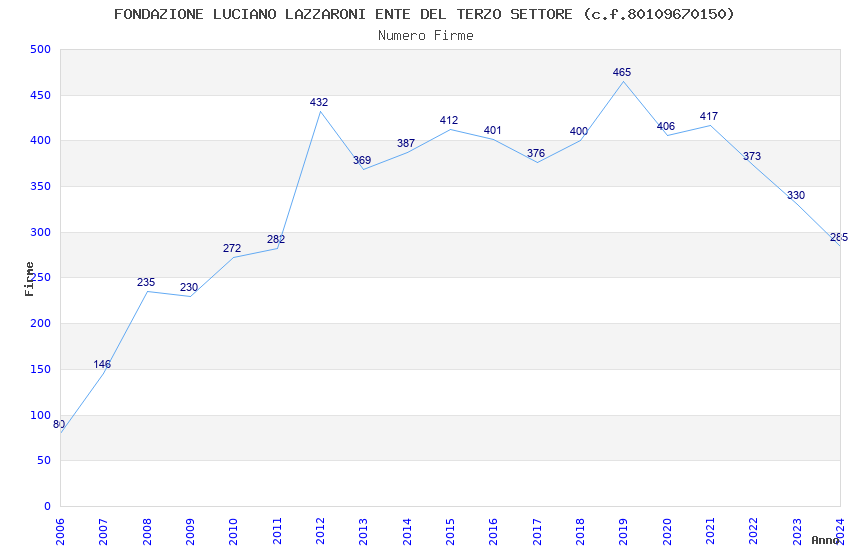Click the 230 data label for 2009
This screenshot has height=550, width=850.
pyautogui.click(x=189, y=287)
